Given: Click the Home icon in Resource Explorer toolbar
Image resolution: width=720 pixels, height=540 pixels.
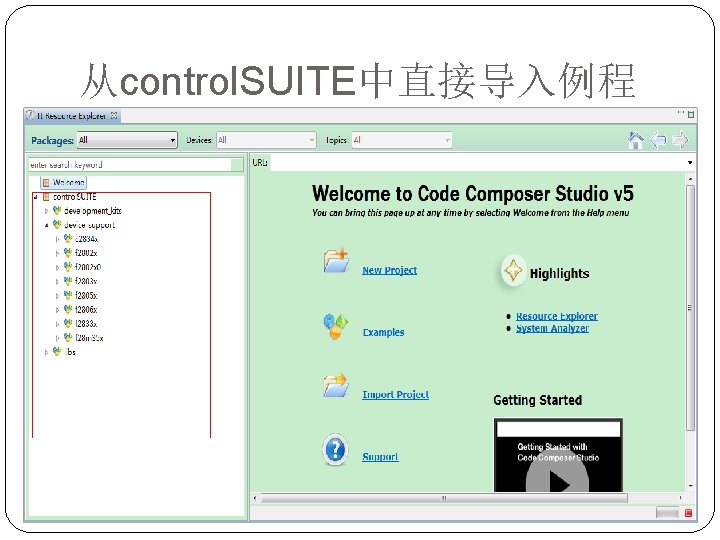Looking at the screenshot, I should (x=636, y=140).
